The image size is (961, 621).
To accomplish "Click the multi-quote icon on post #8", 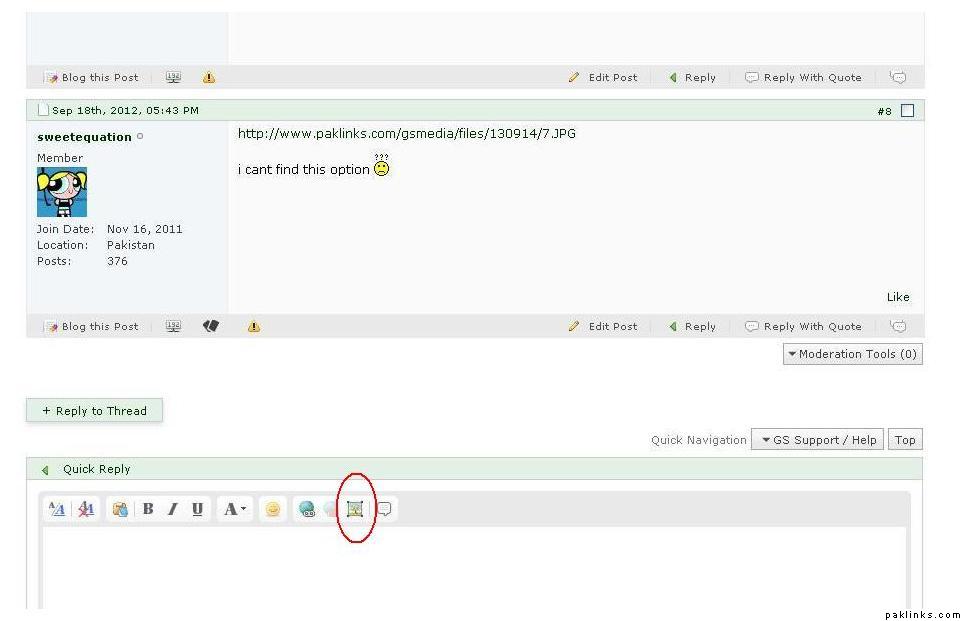I will point(898,326).
